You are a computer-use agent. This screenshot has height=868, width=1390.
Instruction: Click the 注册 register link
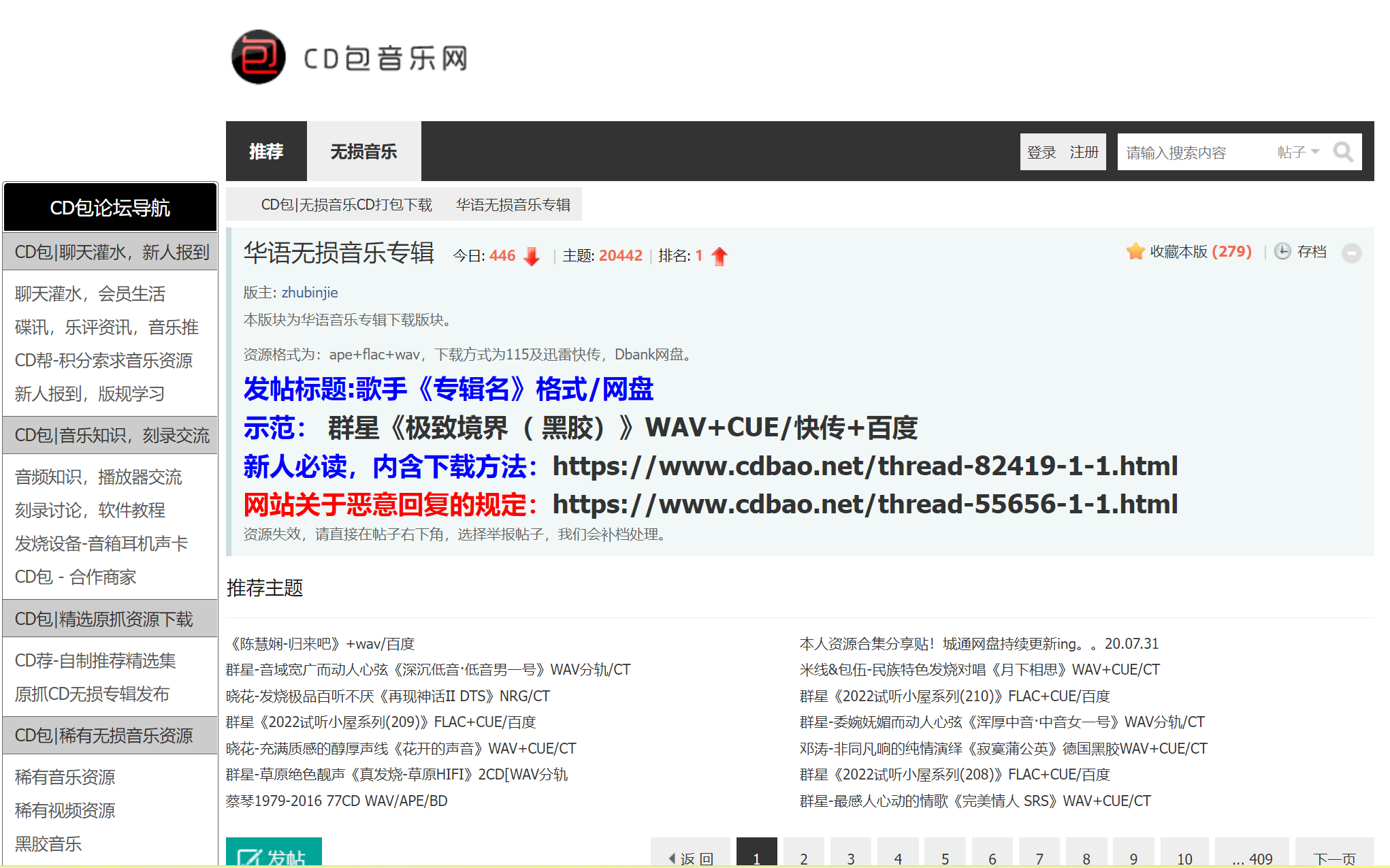pos(1084,152)
